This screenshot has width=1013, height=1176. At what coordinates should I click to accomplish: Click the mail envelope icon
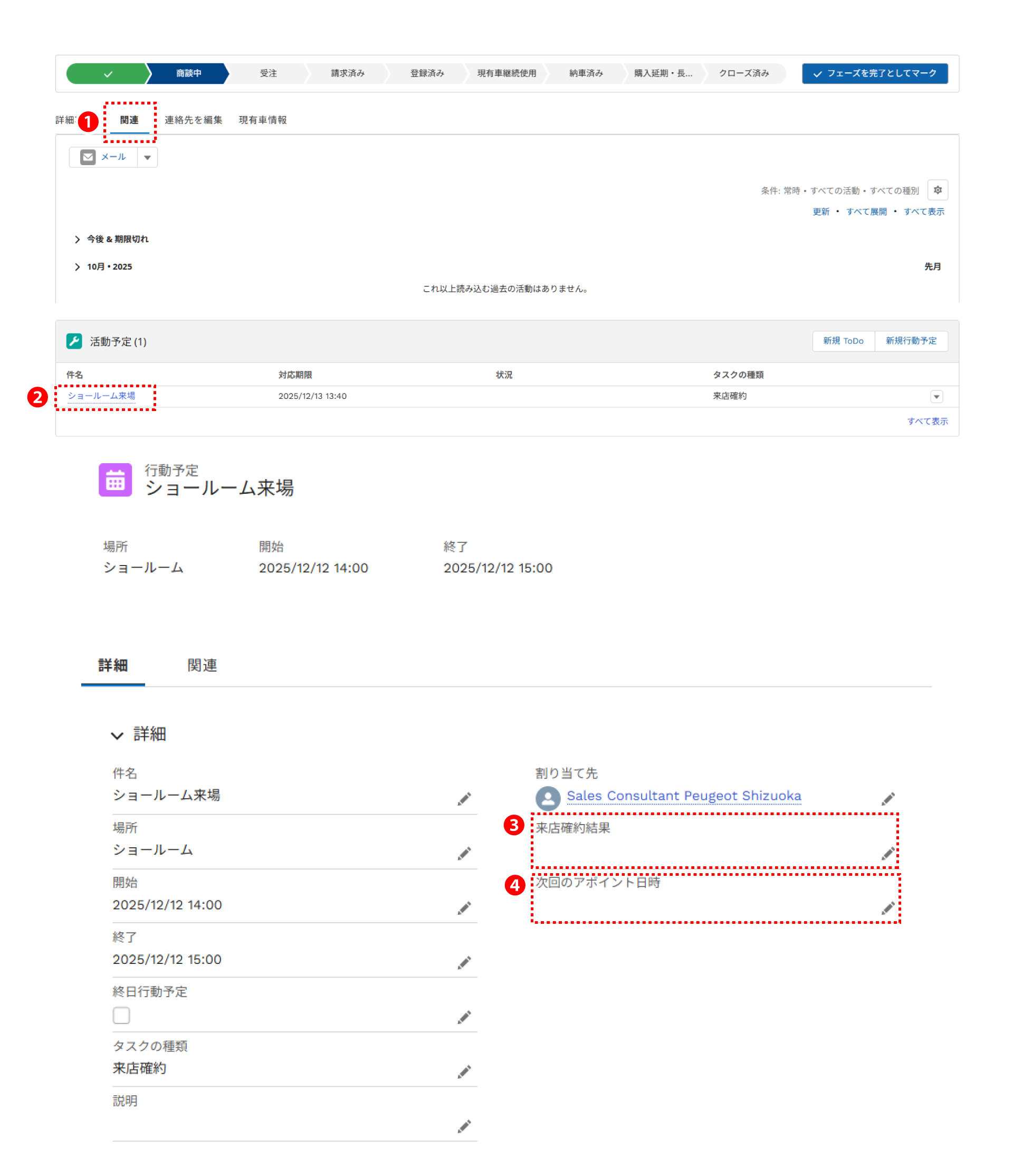(x=88, y=157)
